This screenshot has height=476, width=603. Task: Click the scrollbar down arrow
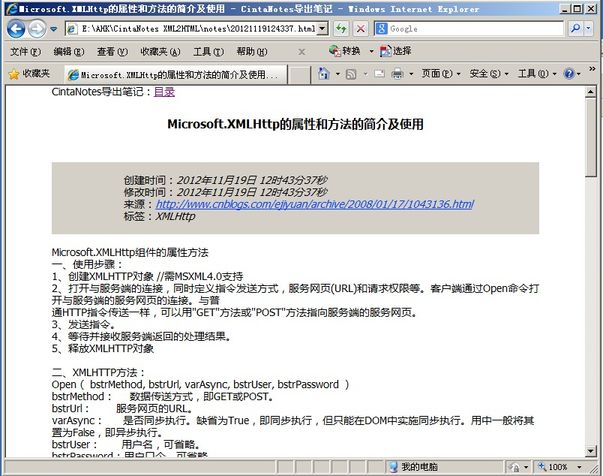(590, 451)
